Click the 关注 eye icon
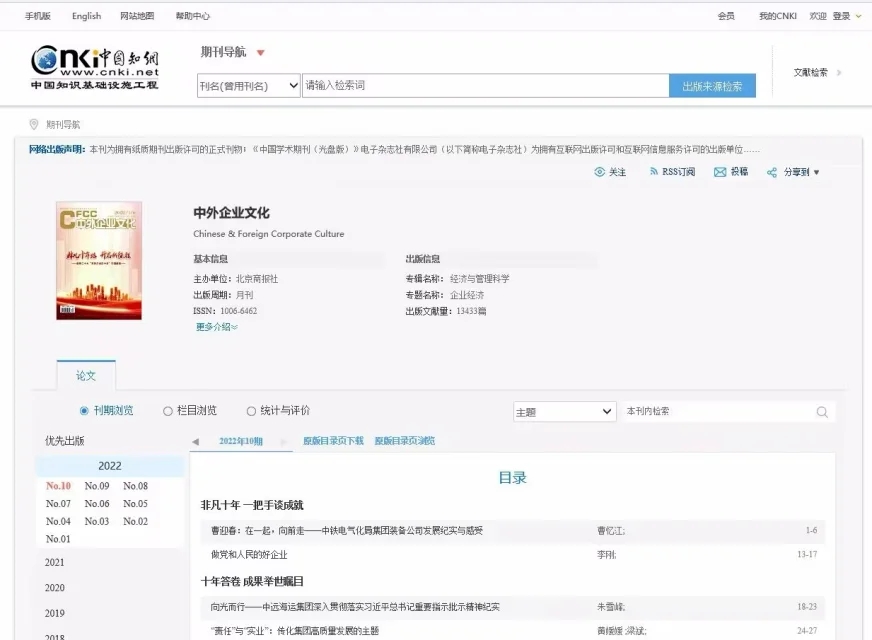The height and width of the screenshot is (640, 872). [x=600, y=172]
